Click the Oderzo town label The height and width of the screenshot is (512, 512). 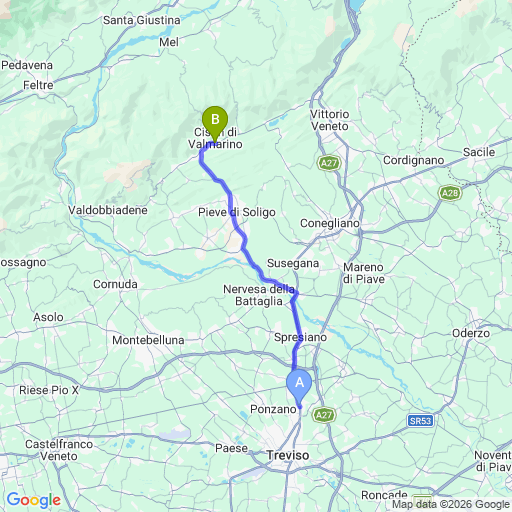point(471,333)
